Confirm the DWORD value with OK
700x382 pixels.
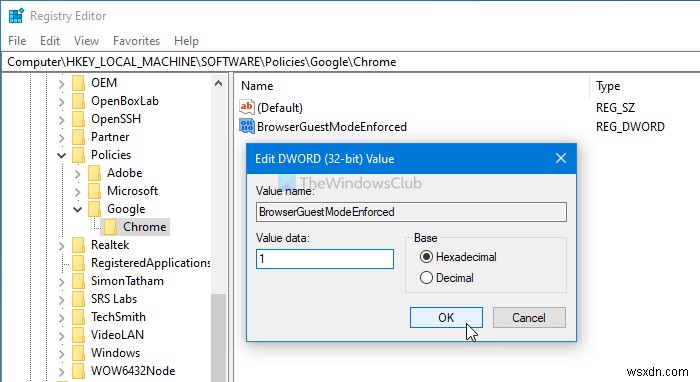(446, 317)
